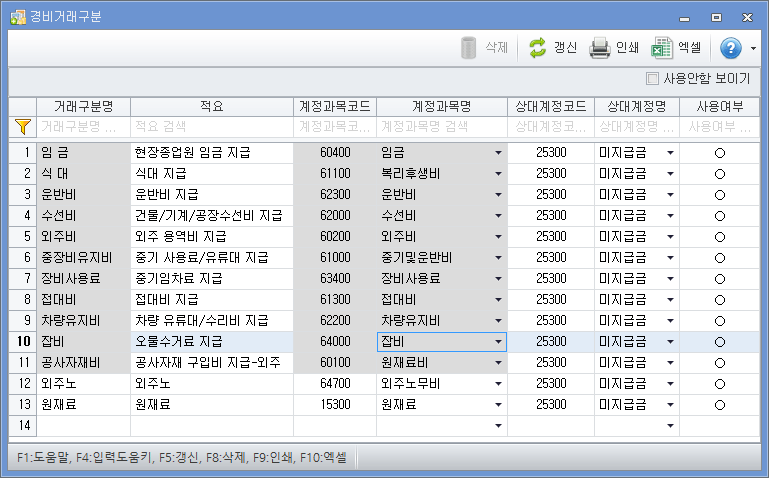Enable the 사용안함 보이기 checkbox
769x478 pixels.
coord(652,78)
